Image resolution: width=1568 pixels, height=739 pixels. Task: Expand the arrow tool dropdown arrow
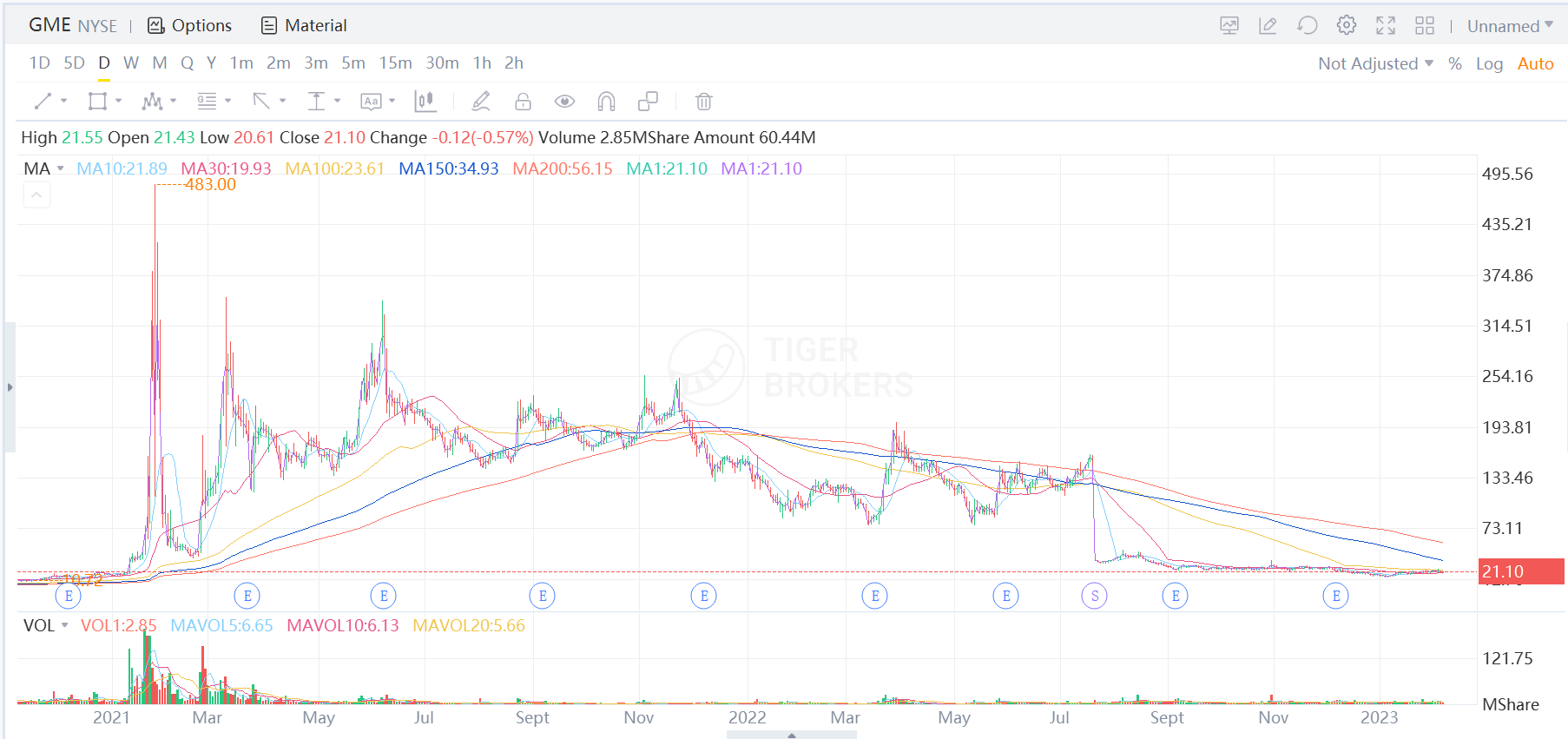[282, 101]
